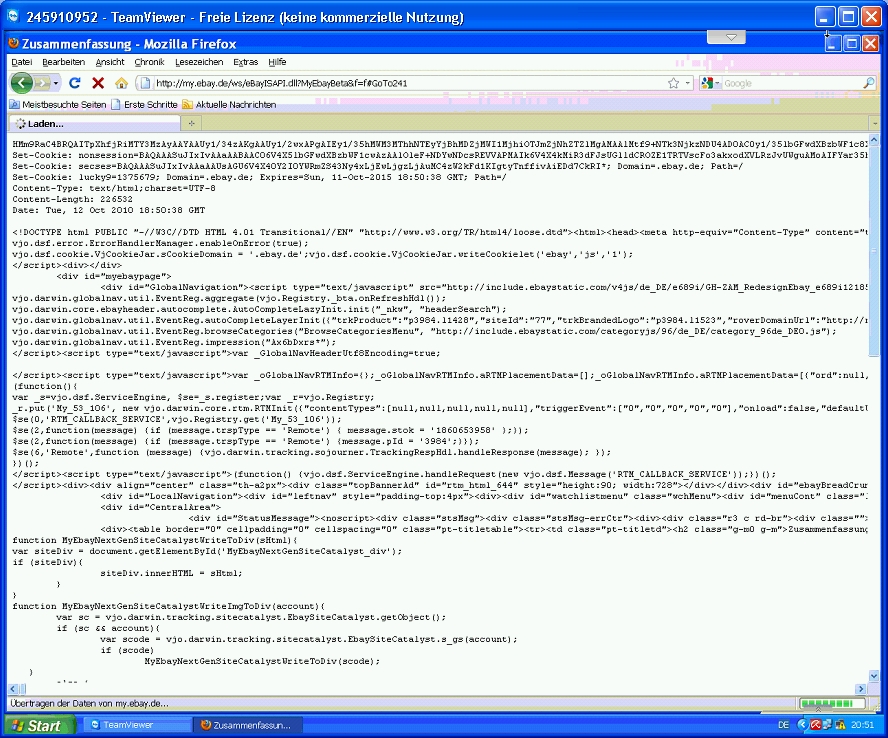This screenshot has width=888, height=738.
Task: Click the horizontal scrollbar right arrow
Action: tap(861, 689)
